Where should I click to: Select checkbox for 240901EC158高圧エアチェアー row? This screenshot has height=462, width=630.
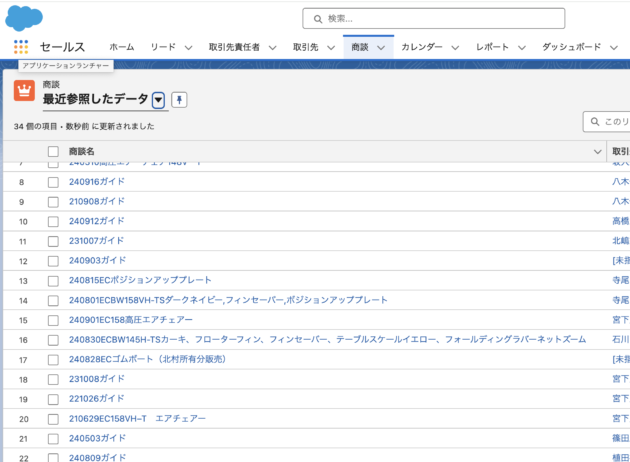pos(53,320)
